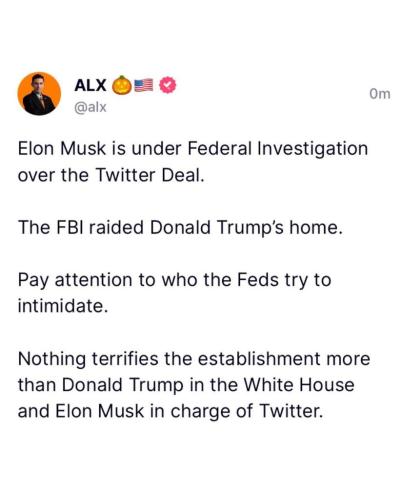Click the American flag emoji in the name
The height and width of the screenshot is (500, 401).
click(x=144, y=85)
